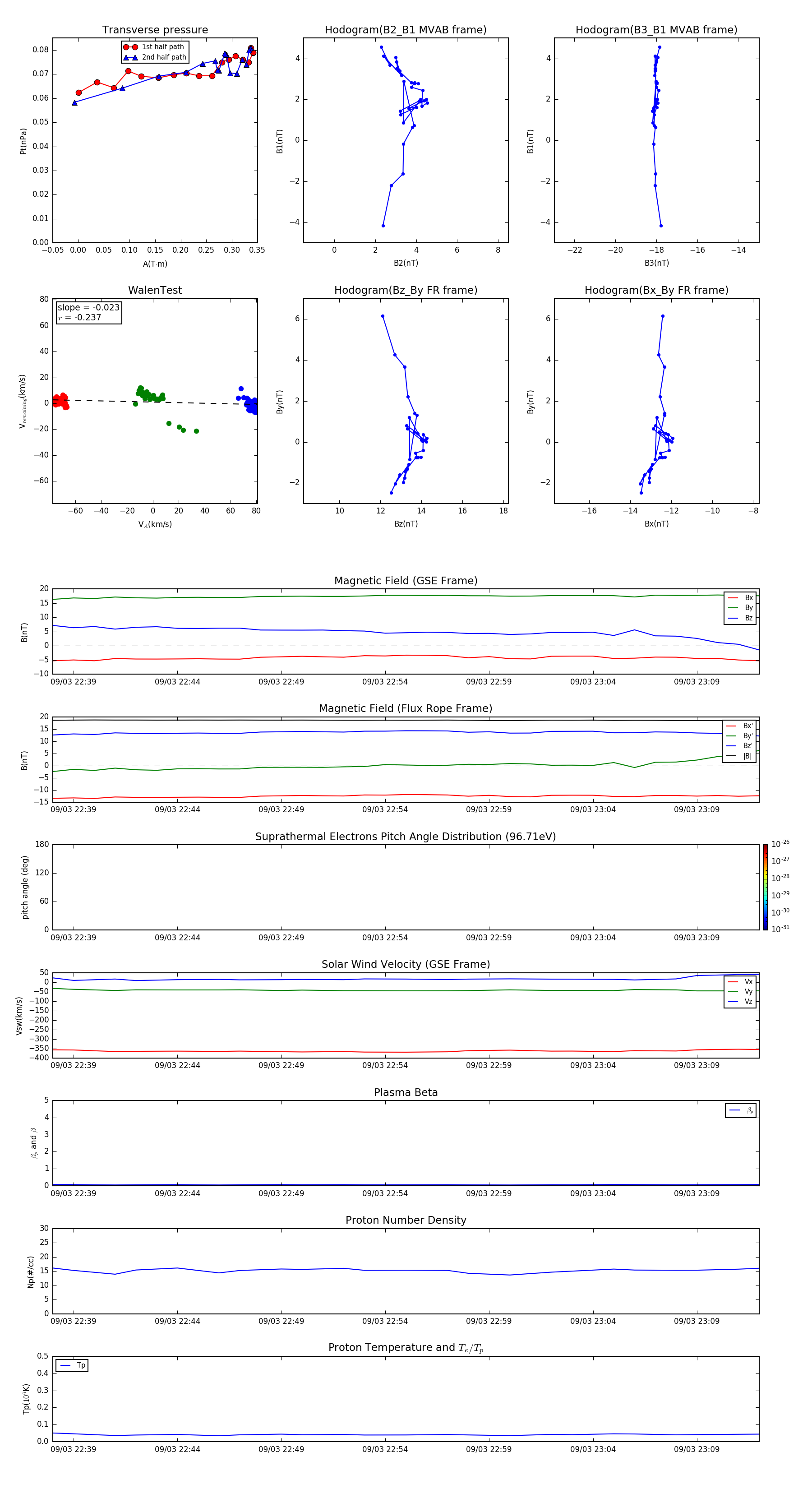This screenshot has width=812, height=1489.
Task: Select 'Hodogram(Bx_By FR frame)' title
Action: point(656,290)
